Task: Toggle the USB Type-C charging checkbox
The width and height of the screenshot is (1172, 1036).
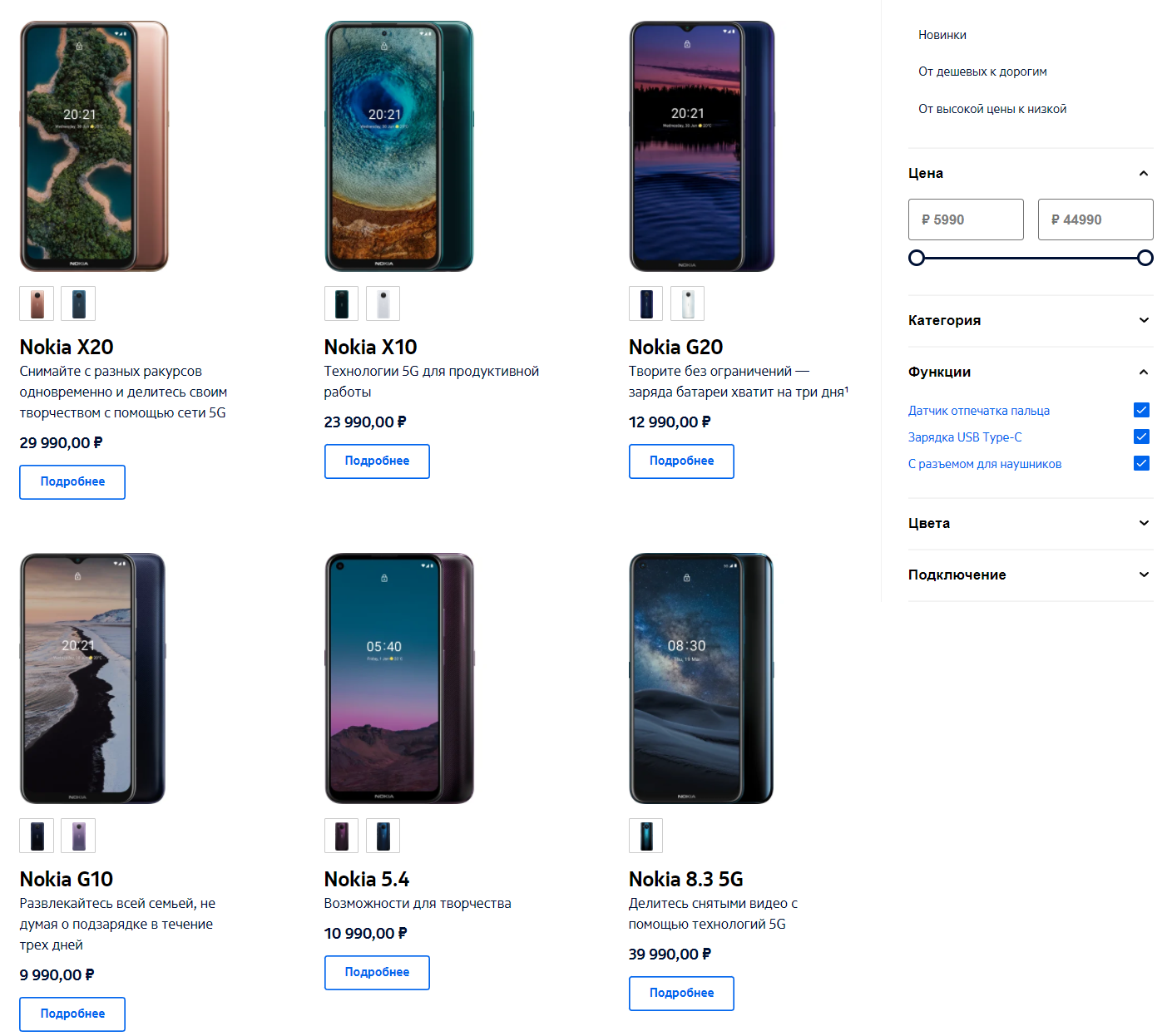Action: pyautogui.click(x=1141, y=437)
